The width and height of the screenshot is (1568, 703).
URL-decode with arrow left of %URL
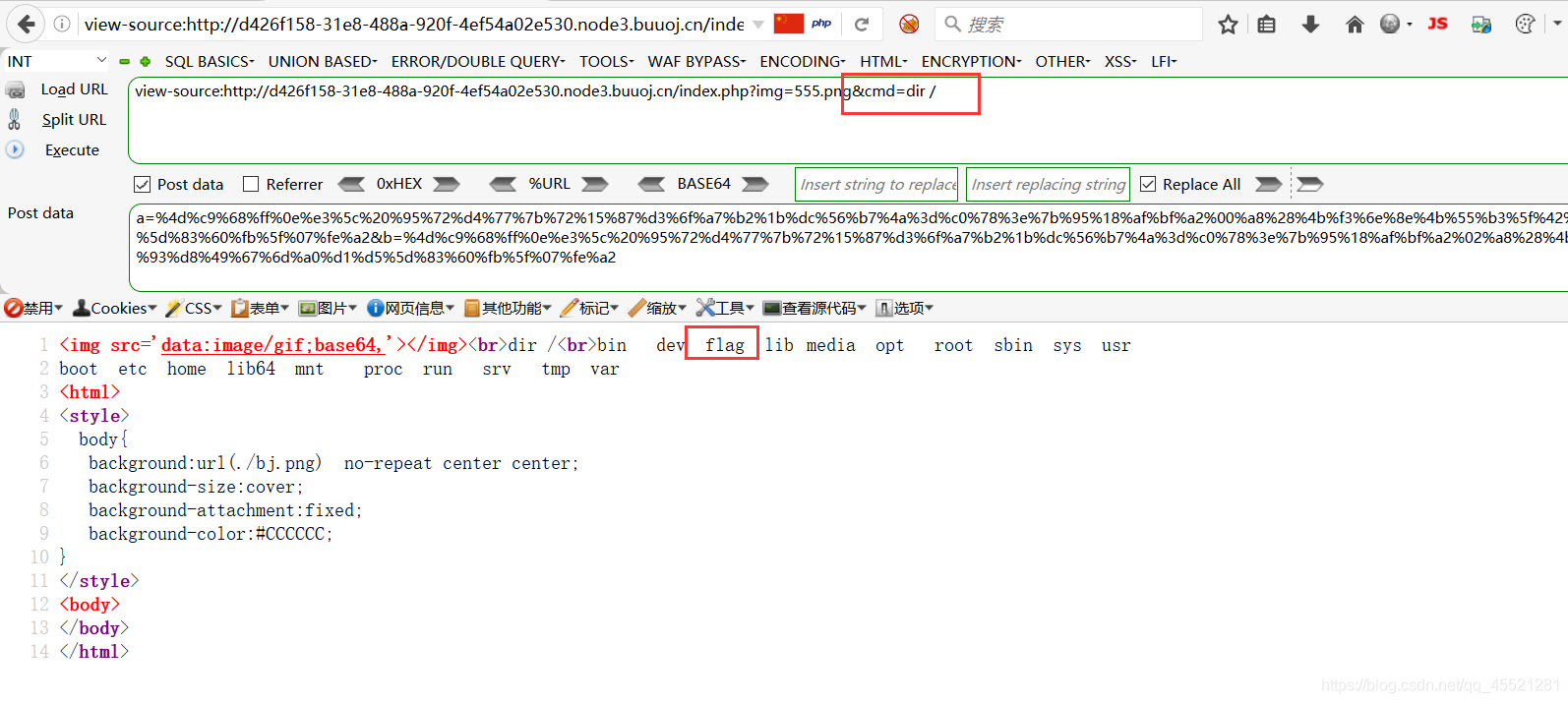[503, 184]
